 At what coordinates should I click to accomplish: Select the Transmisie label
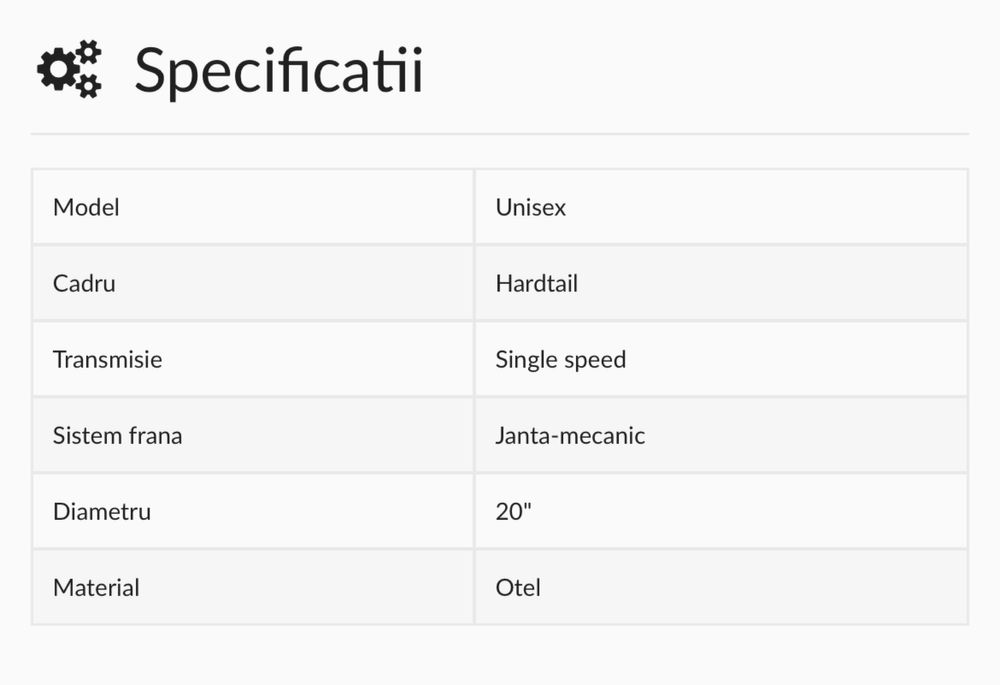(107, 359)
